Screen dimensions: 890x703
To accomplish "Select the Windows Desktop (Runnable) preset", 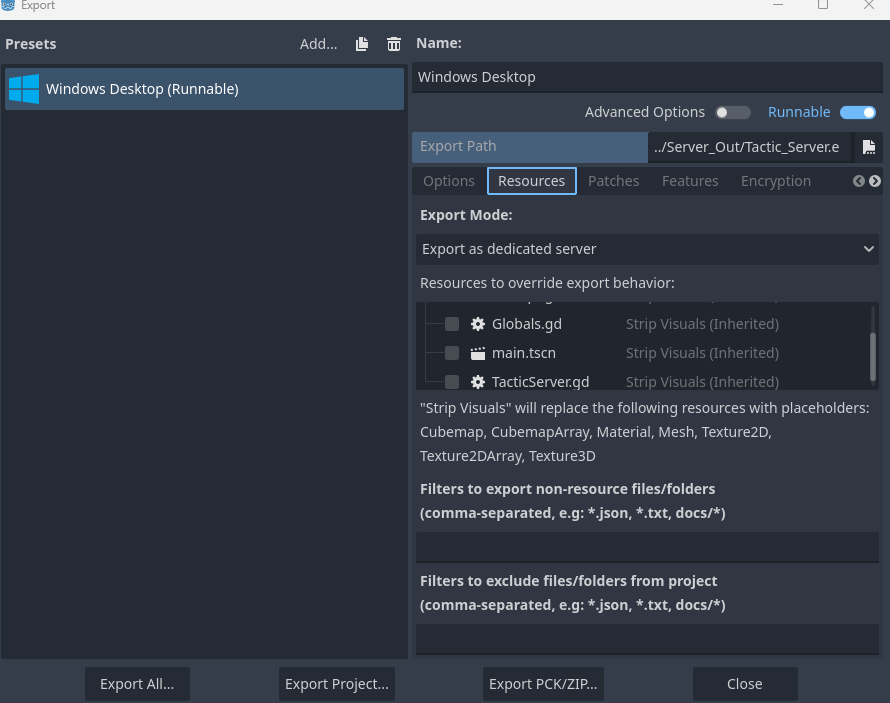I will coord(204,89).
